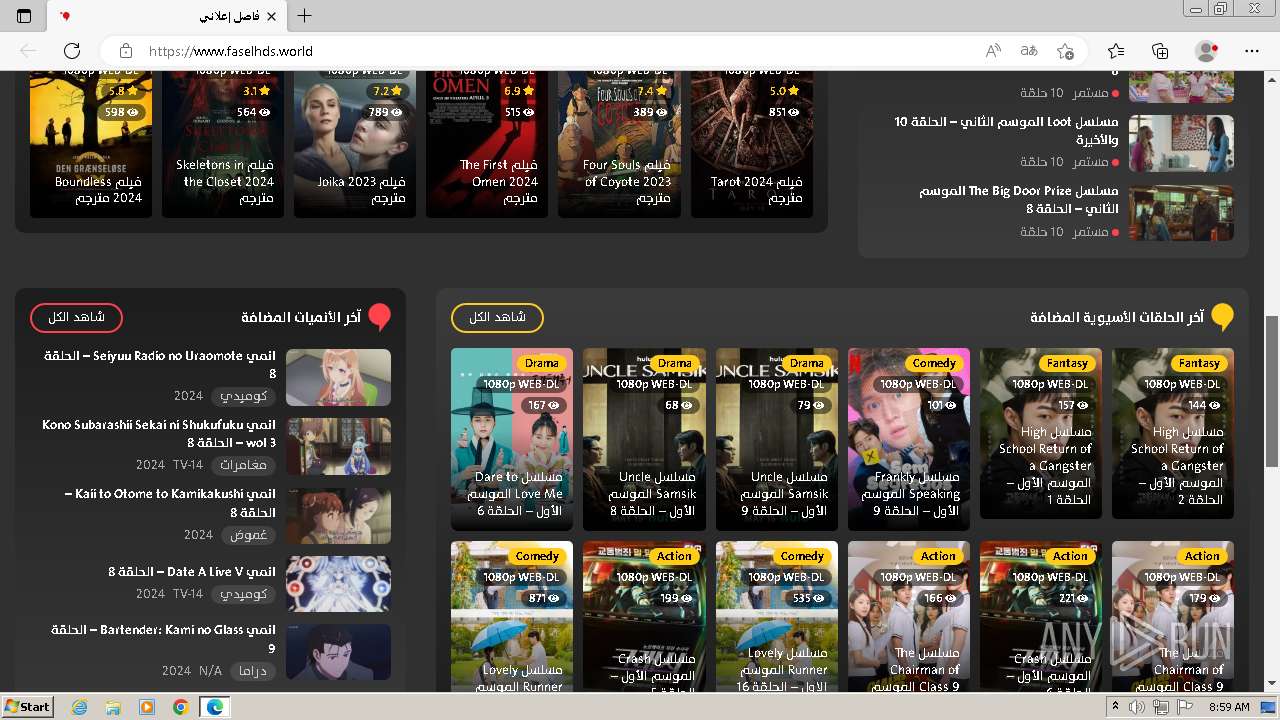Open translate page option
The width and height of the screenshot is (1280, 720).
point(1029,51)
